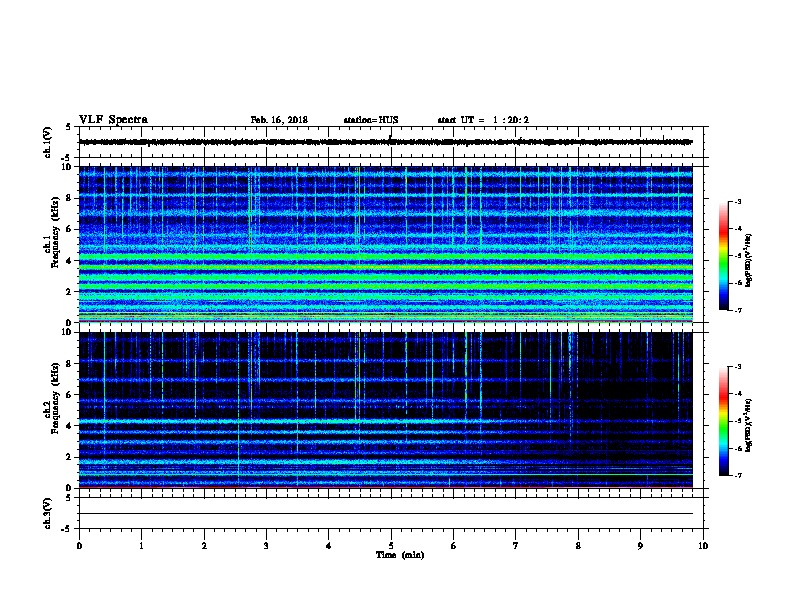Click time axis tick label "10"
This screenshot has height=612, width=792.
pyautogui.click(x=703, y=545)
